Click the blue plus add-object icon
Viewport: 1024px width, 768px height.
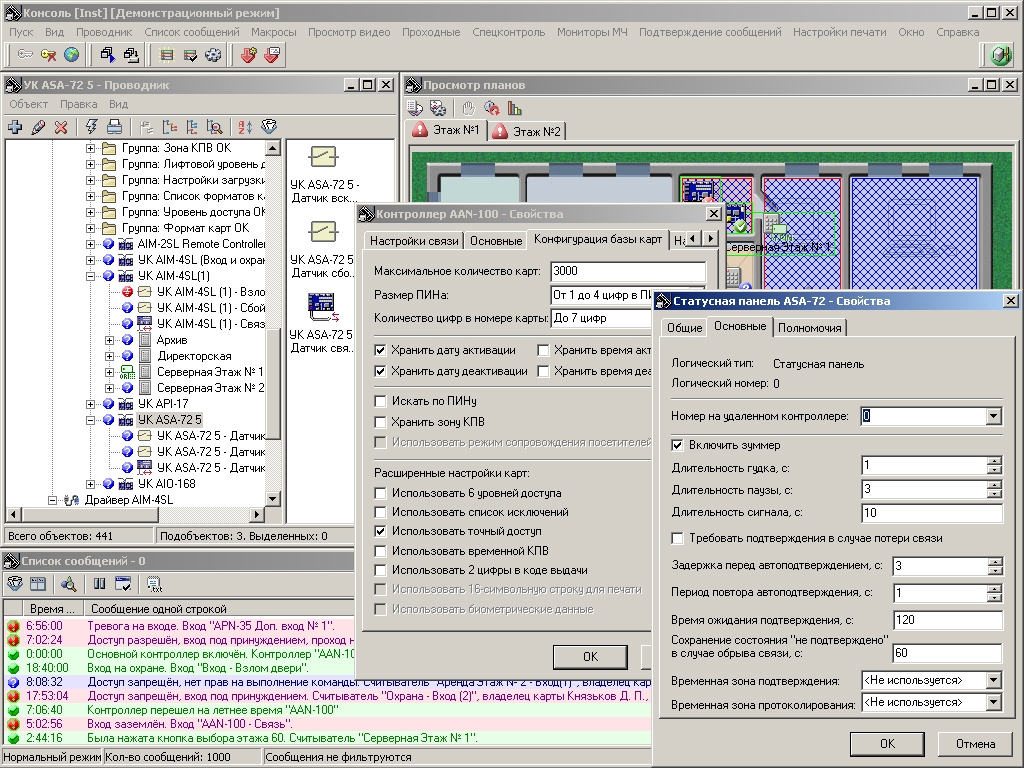pos(14,127)
